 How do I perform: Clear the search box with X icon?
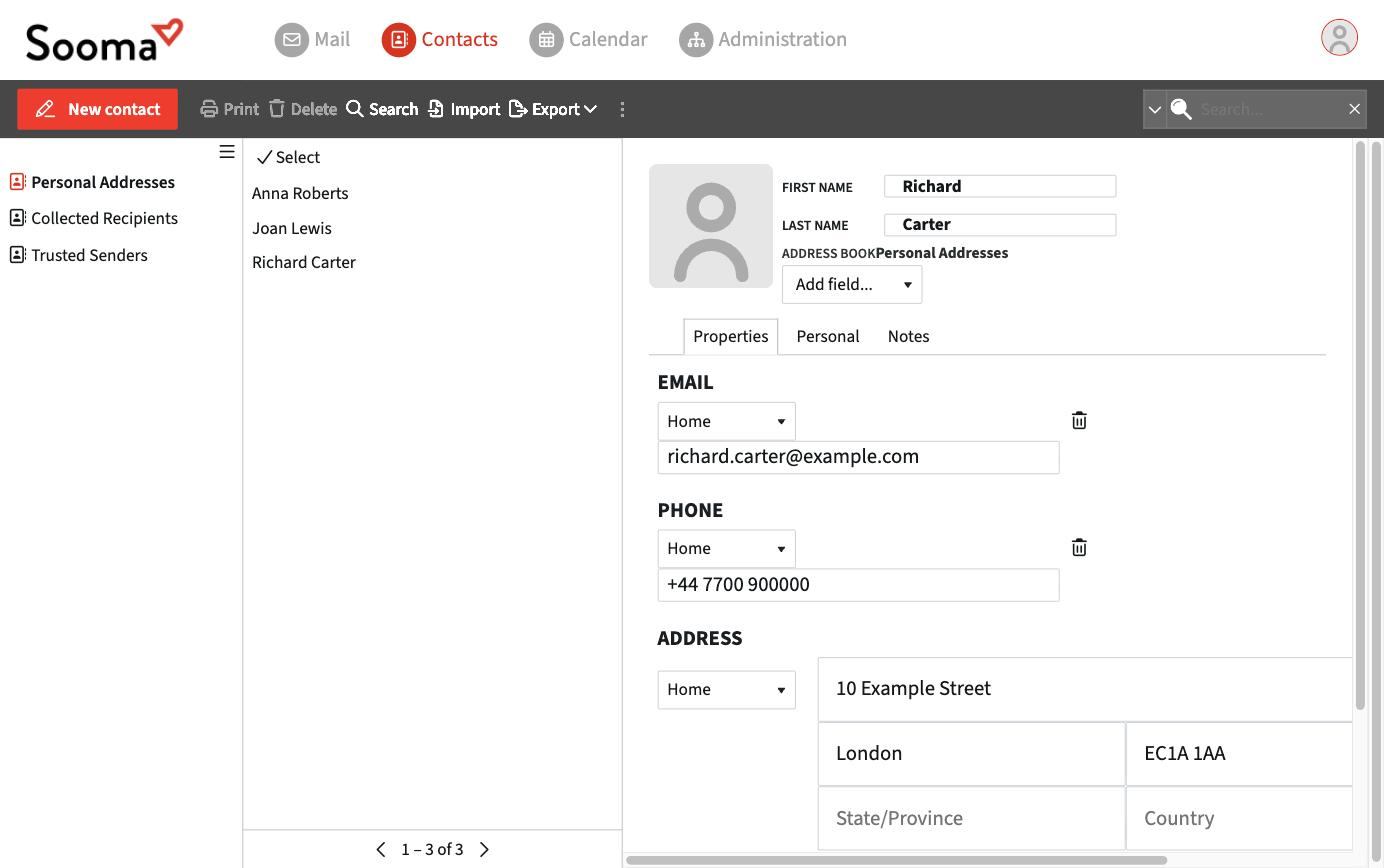tap(1354, 109)
